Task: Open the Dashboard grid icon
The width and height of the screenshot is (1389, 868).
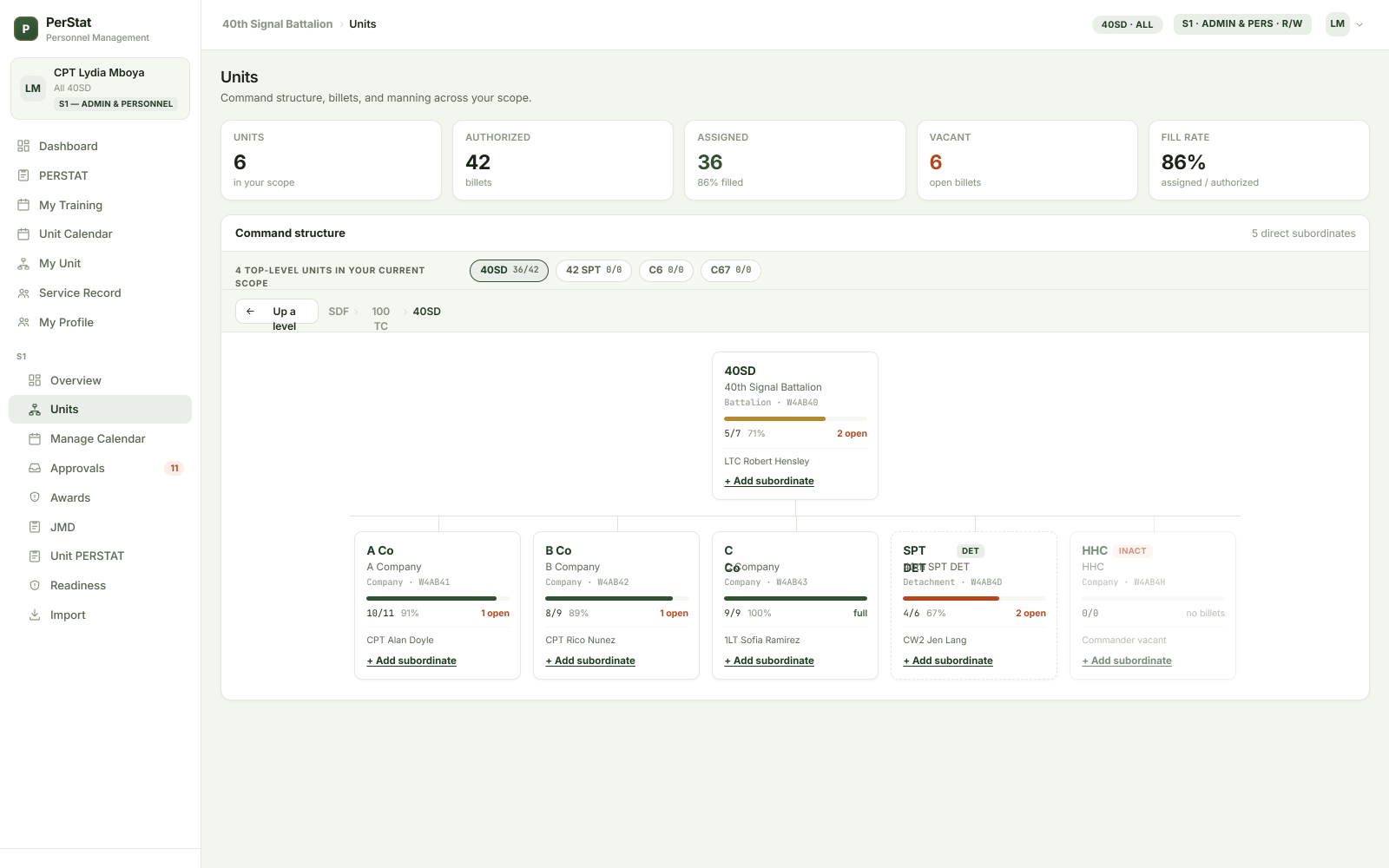Action: pos(23,146)
